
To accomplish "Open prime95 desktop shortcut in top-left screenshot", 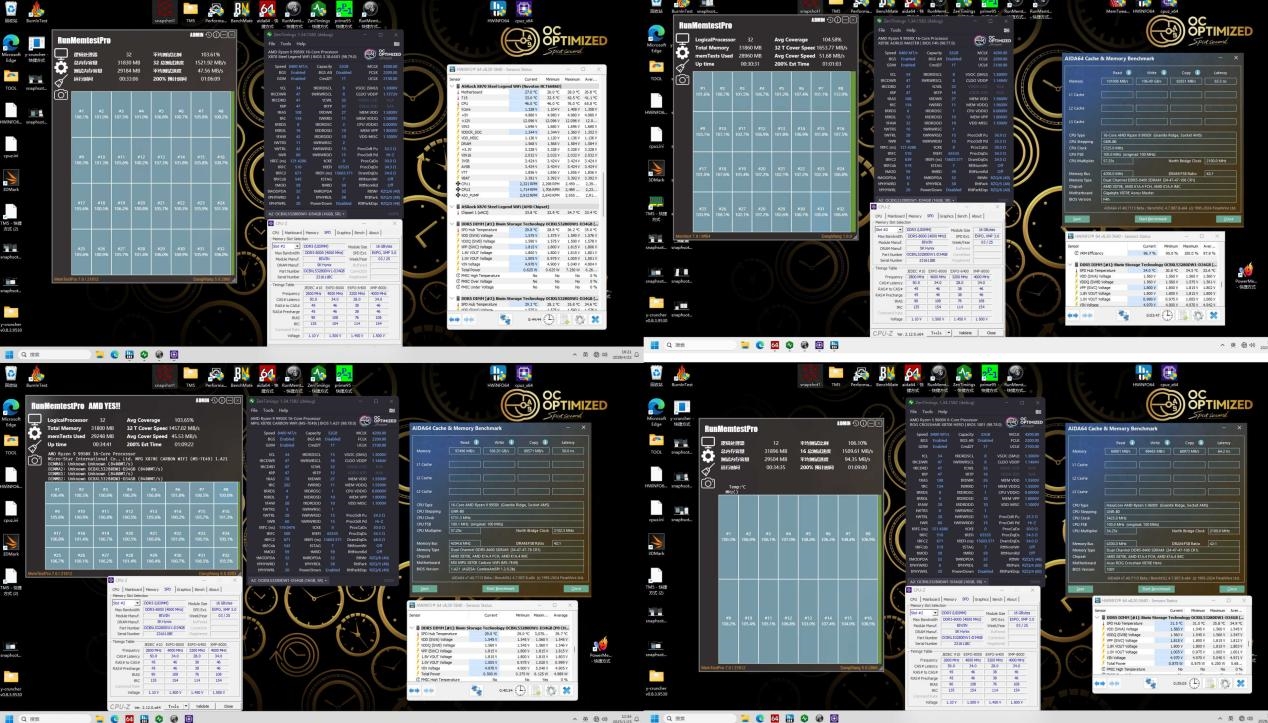I will [x=343, y=11].
